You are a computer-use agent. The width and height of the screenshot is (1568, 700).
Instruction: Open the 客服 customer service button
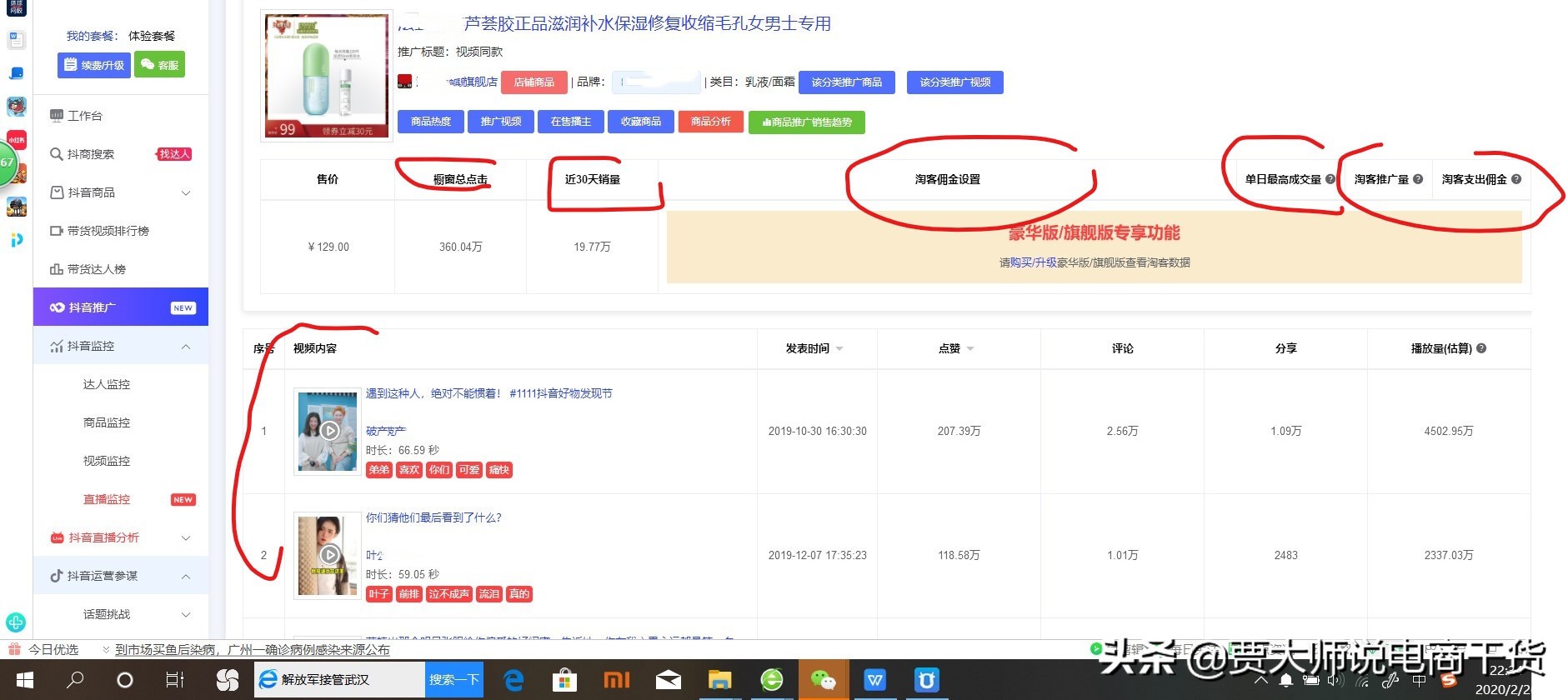point(159,65)
